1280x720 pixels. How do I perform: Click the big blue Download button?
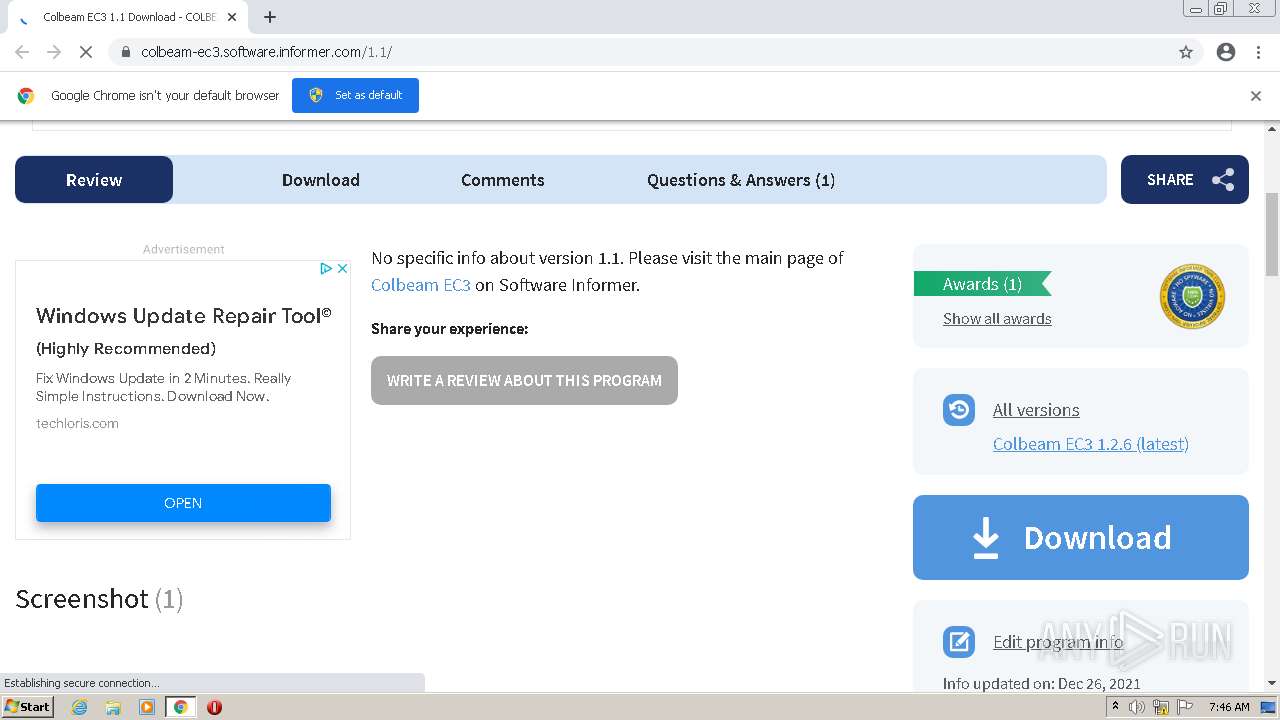click(1081, 537)
